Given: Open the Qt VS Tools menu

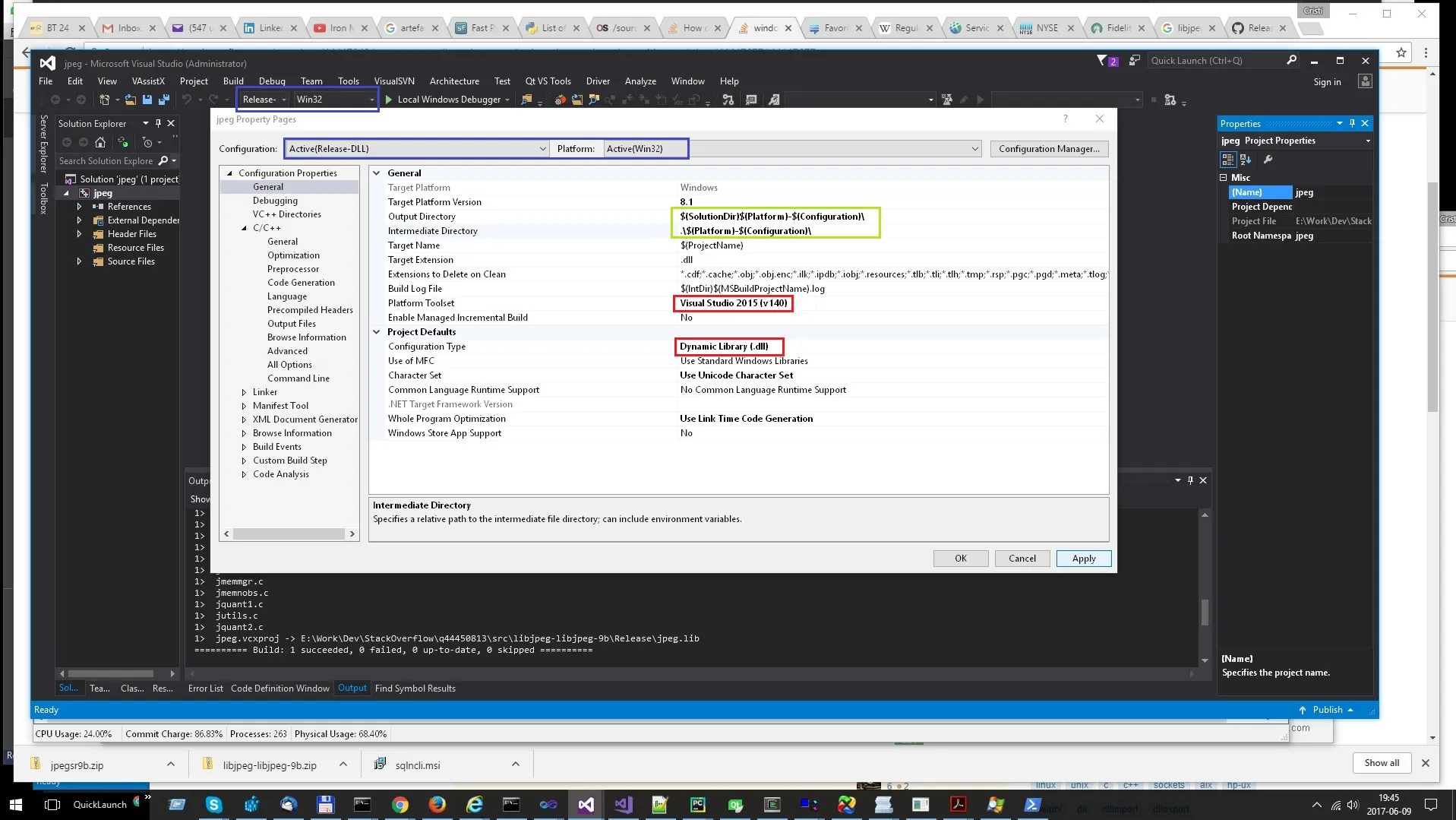Looking at the screenshot, I should click(x=548, y=81).
